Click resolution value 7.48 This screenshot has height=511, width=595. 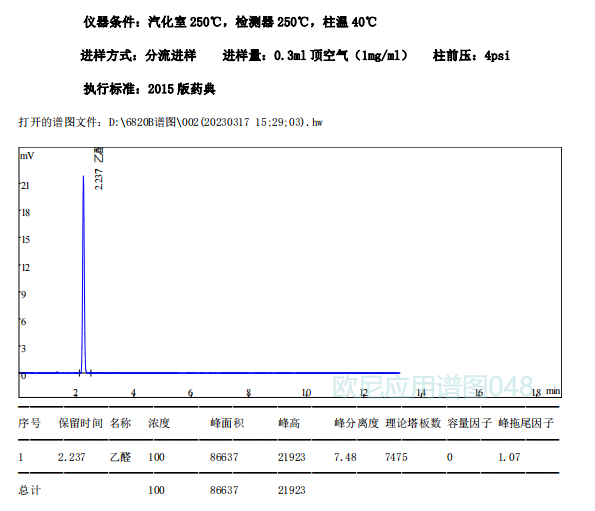(x=345, y=457)
